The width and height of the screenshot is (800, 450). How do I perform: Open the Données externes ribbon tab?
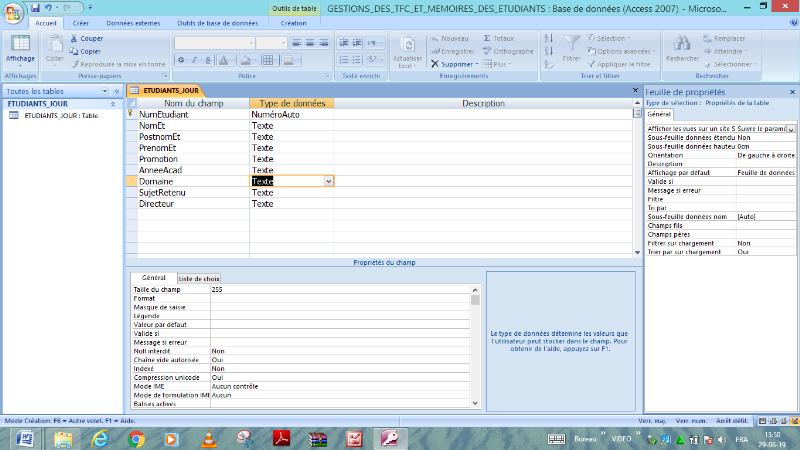tap(131, 21)
